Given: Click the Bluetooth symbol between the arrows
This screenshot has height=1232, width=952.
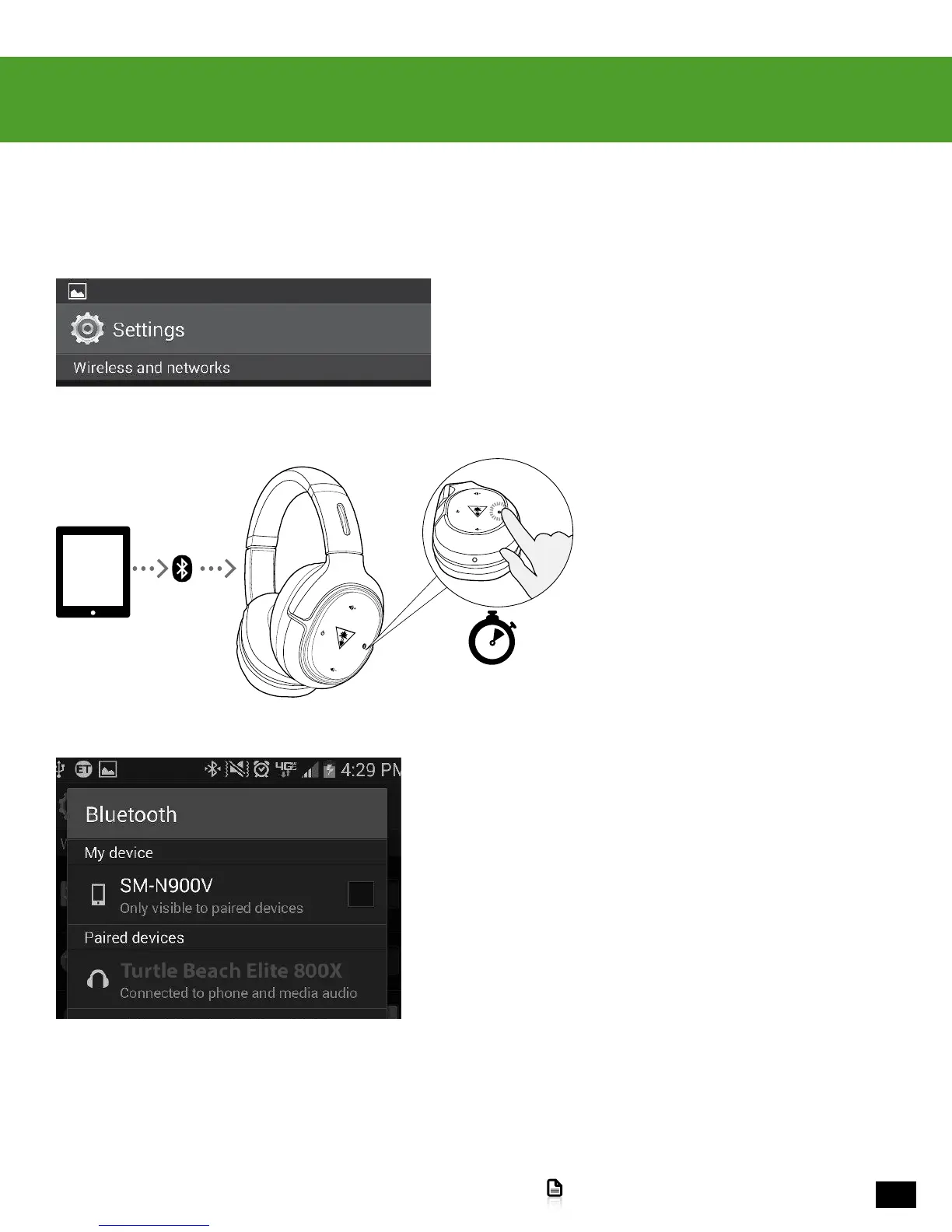Looking at the screenshot, I should click(182, 569).
